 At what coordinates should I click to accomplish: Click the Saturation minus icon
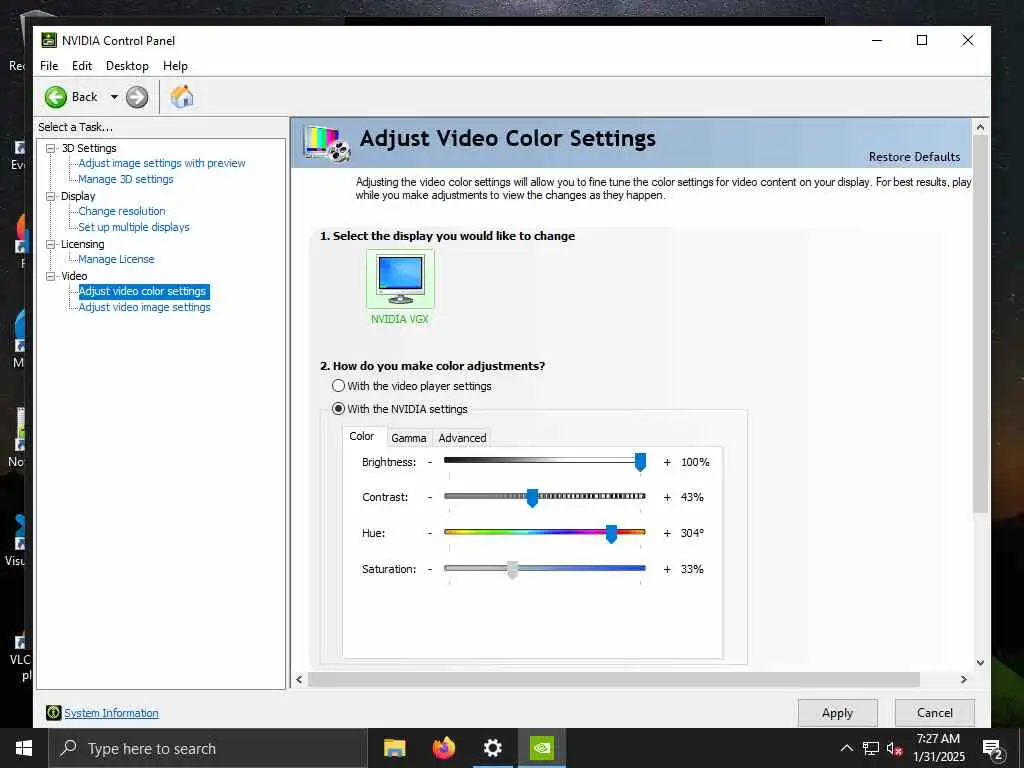[430, 569]
